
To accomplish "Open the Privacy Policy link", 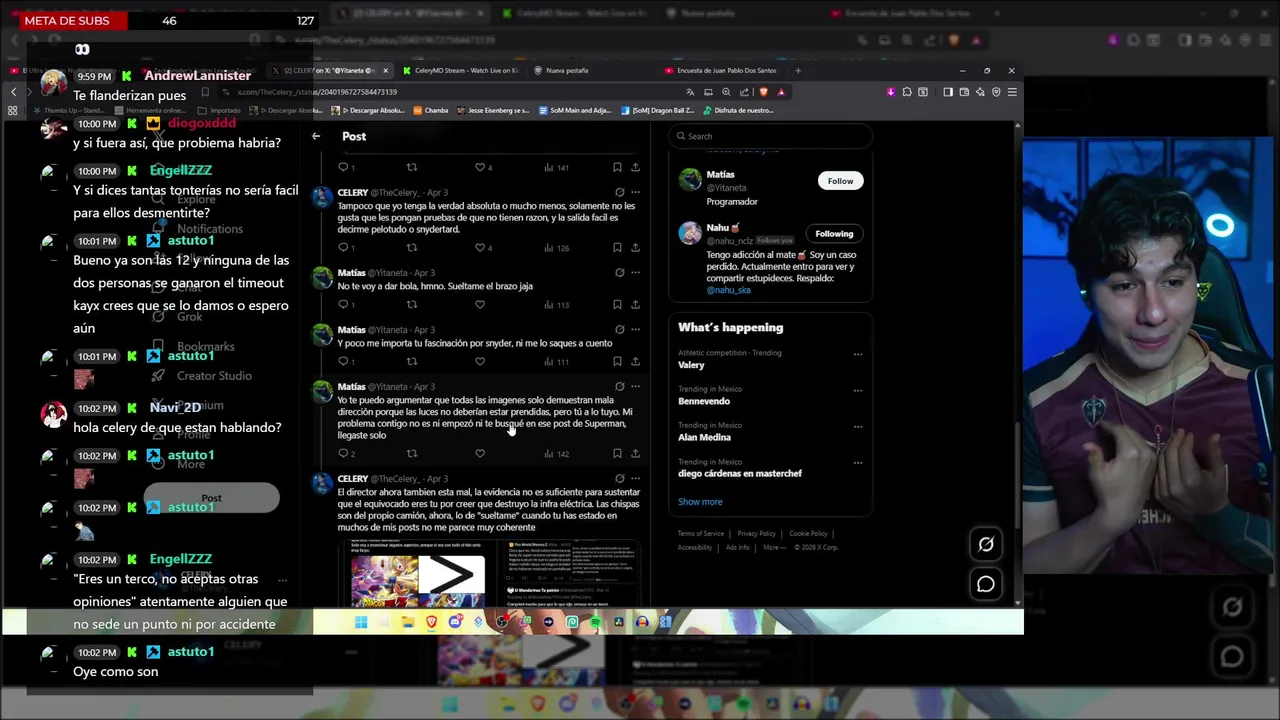I will pyautogui.click(x=756, y=534).
